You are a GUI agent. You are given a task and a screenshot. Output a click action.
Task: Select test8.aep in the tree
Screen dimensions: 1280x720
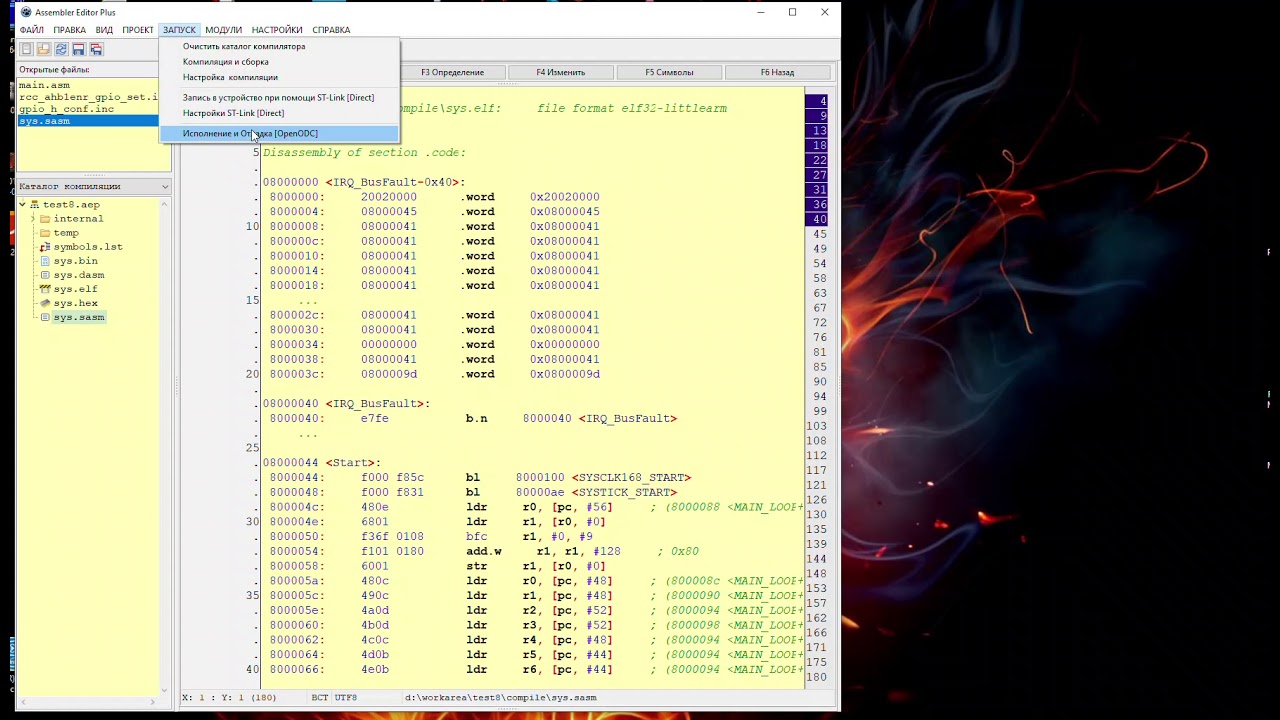71,204
